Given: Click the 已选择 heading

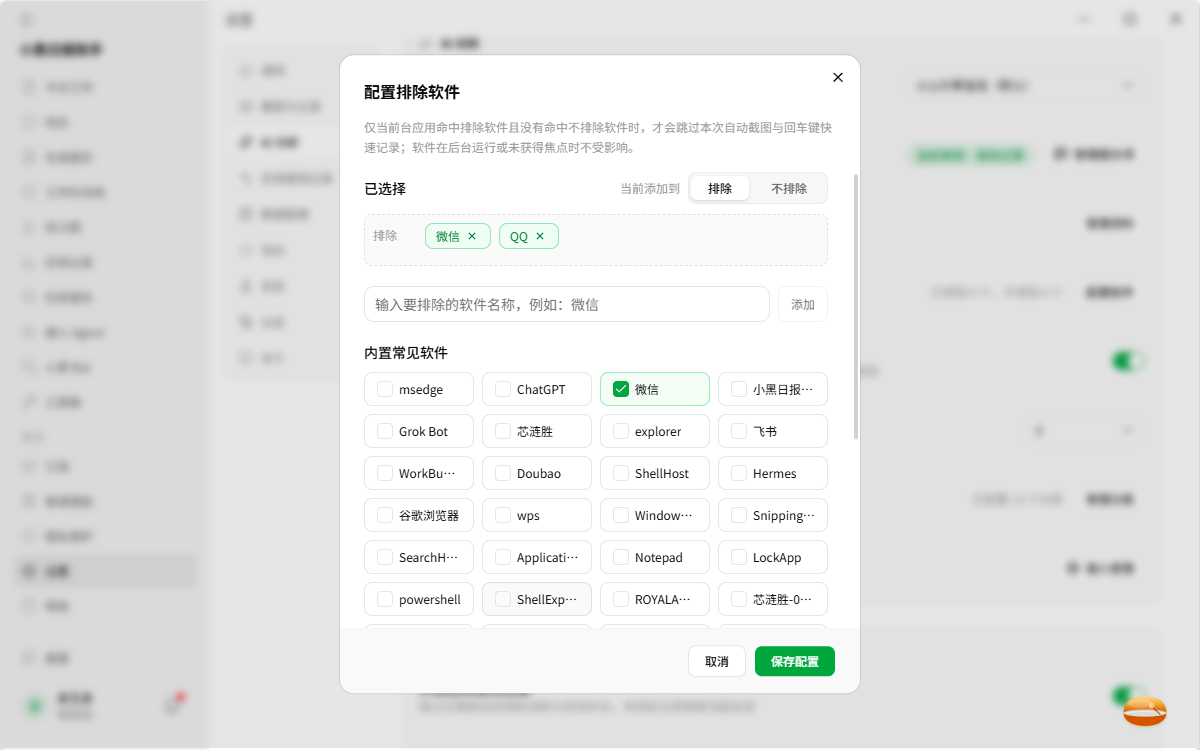Looking at the screenshot, I should tap(385, 188).
